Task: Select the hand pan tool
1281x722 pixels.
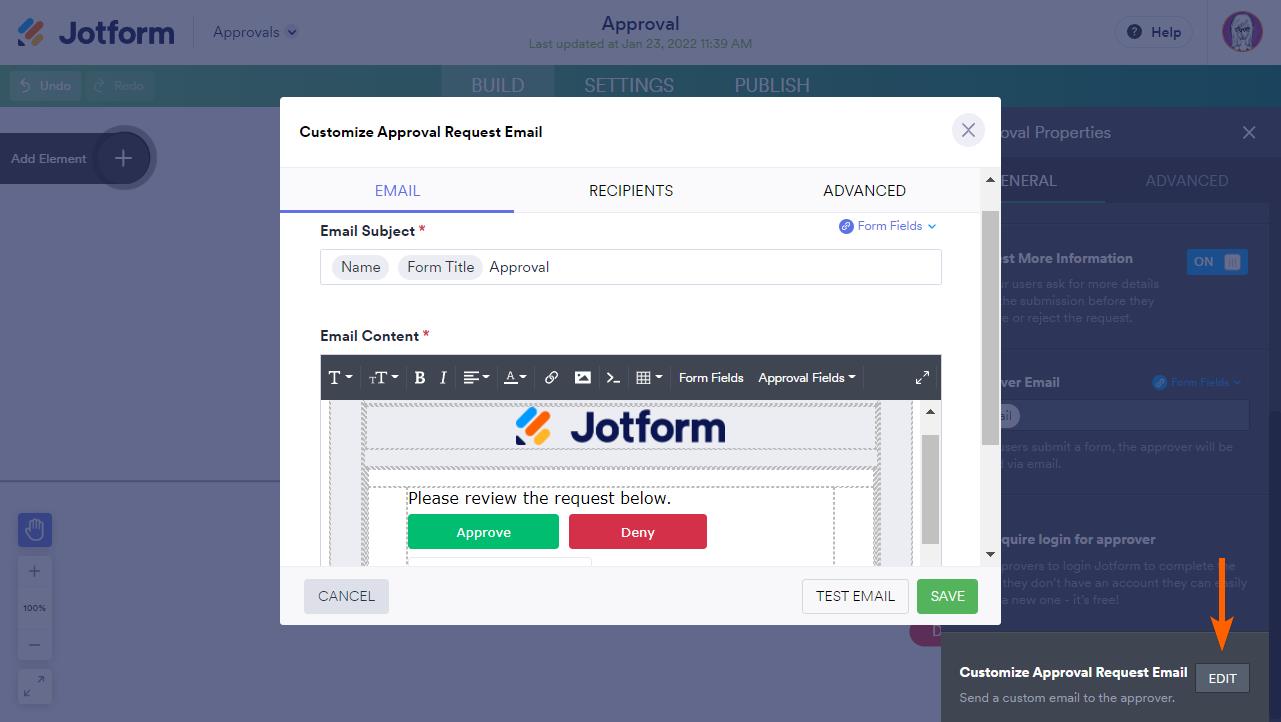Action: 35,530
